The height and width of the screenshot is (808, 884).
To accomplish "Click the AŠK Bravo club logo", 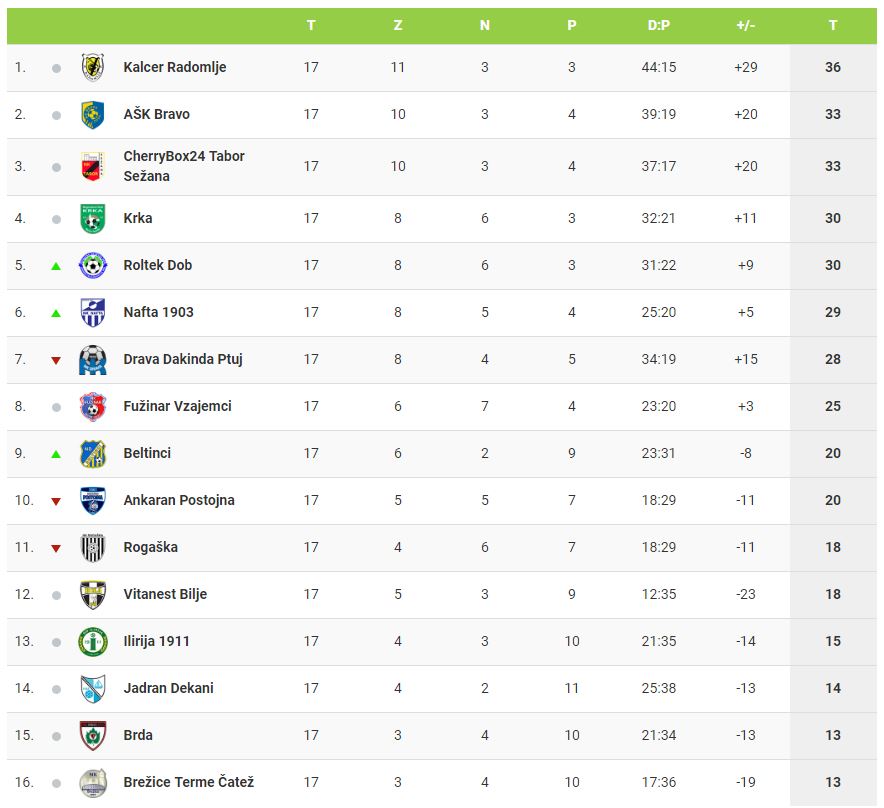I will [x=93, y=114].
